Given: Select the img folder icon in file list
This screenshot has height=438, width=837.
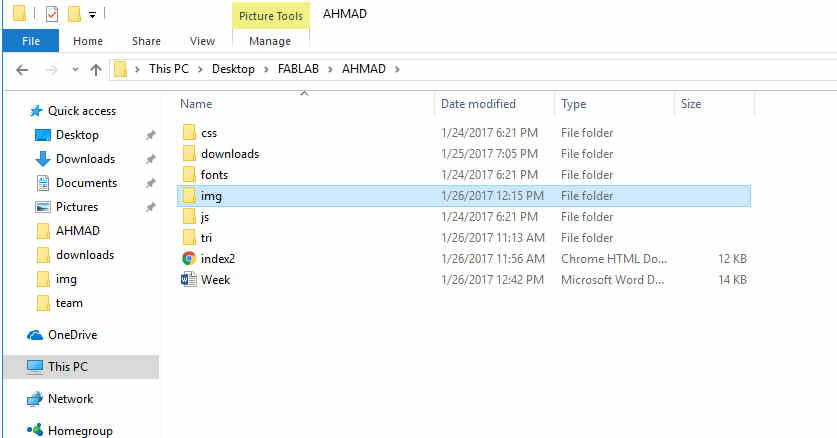Looking at the screenshot, I should click(x=189, y=195).
